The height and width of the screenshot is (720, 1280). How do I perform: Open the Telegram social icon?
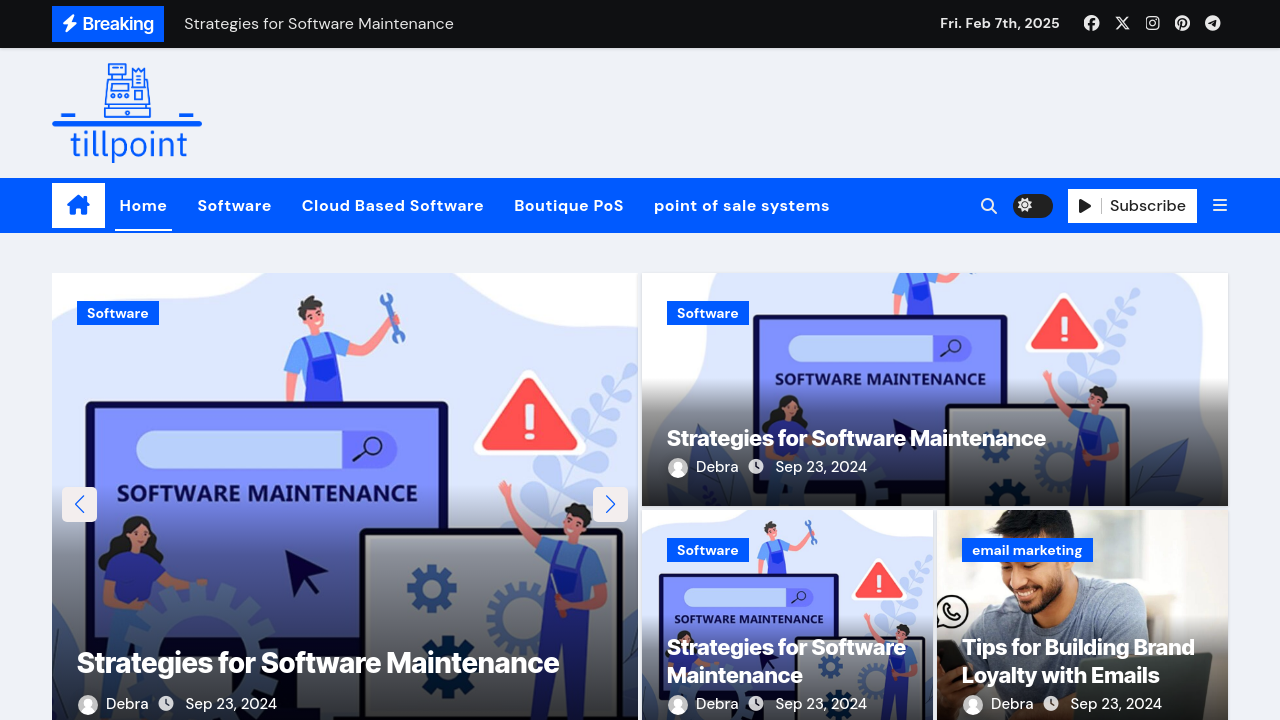[x=1212, y=23]
